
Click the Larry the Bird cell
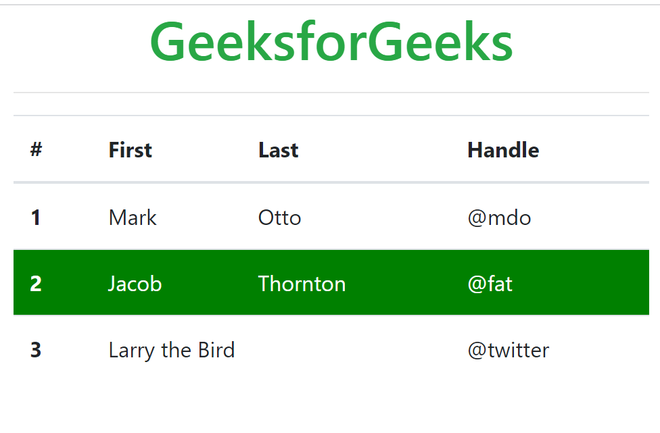(x=172, y=350)
